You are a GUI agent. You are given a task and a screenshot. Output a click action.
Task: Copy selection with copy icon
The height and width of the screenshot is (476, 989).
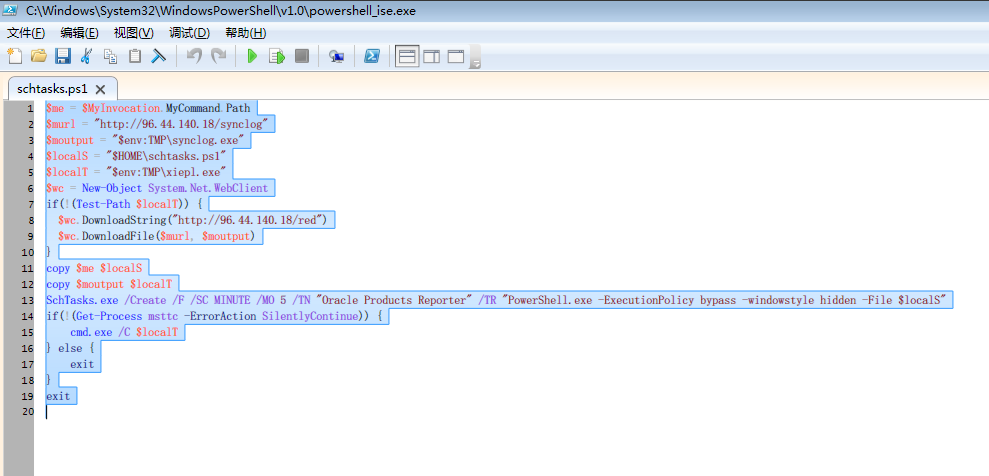[110, 56]
